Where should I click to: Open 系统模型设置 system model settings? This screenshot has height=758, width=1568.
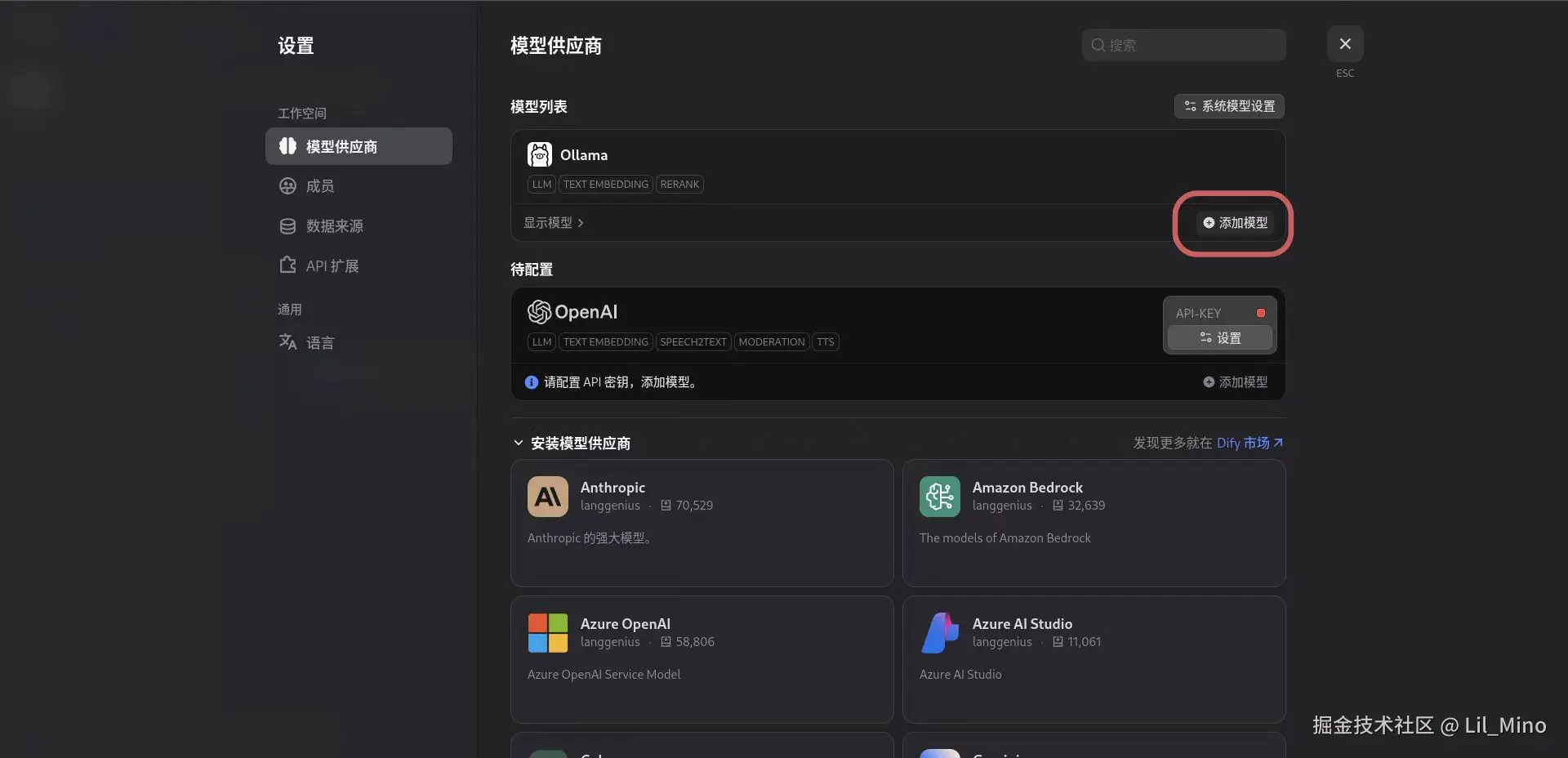pyautogui.click(x=1229, y=106)
